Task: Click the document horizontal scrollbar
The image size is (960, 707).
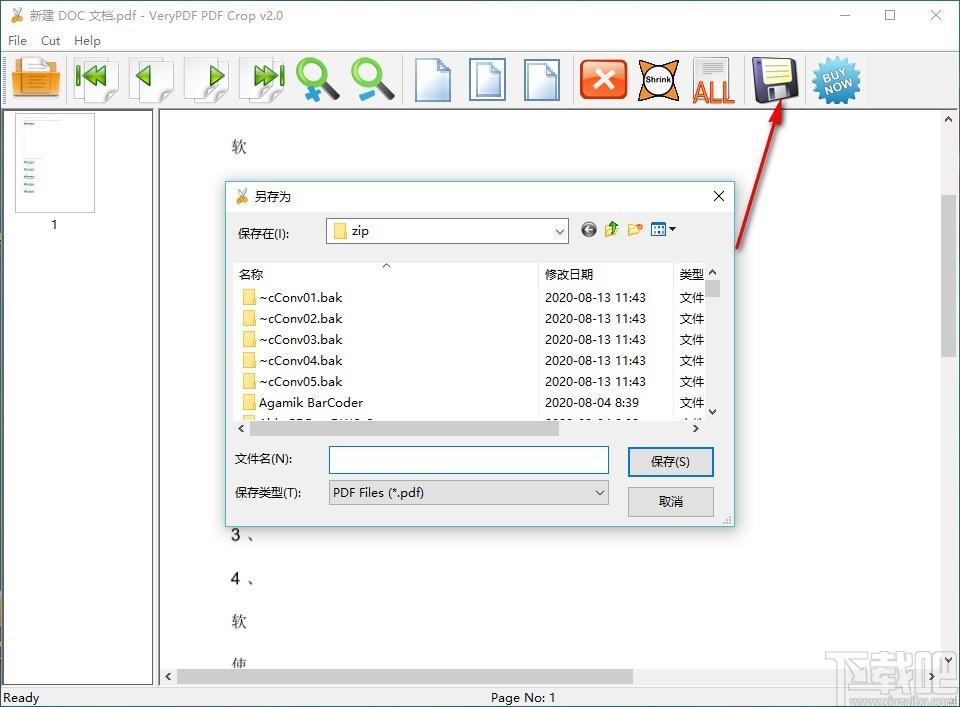Action: [x=404, y=676]
